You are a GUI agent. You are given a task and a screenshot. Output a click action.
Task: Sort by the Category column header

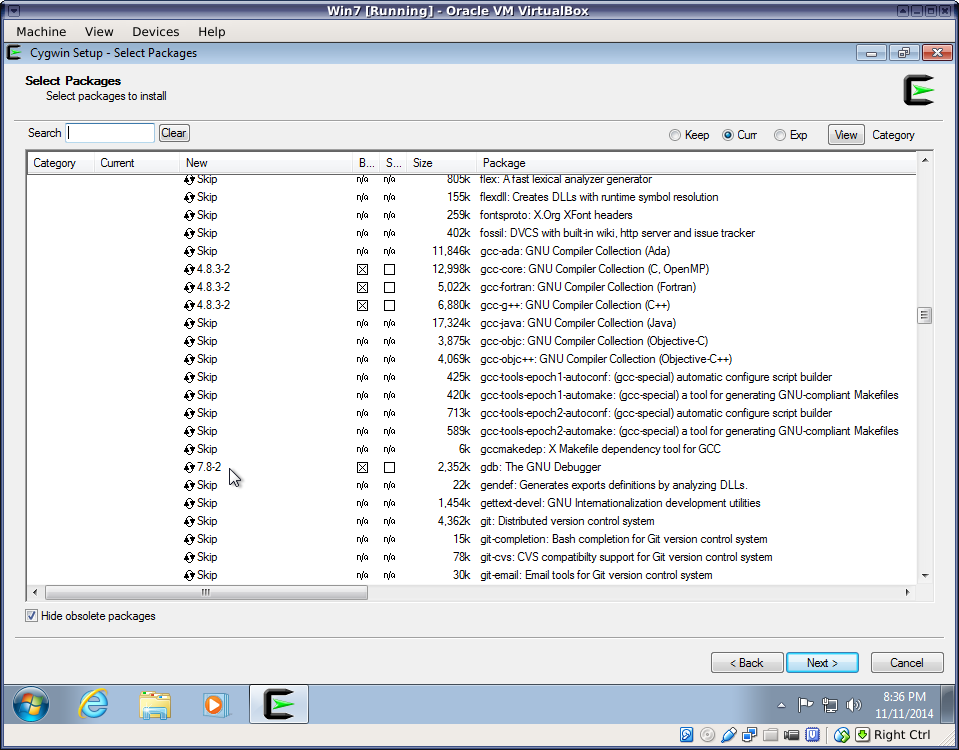pyautogui.click(x=60, y=163)
